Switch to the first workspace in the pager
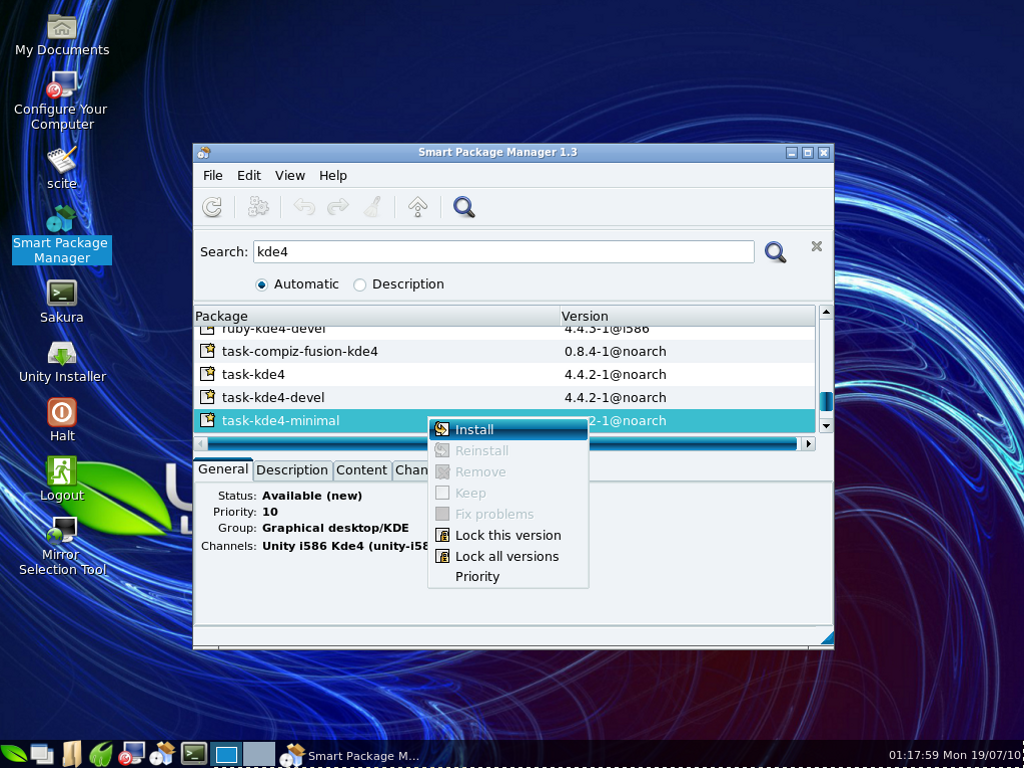Screen dimensions: 1024x768 (x=226, y=754)
